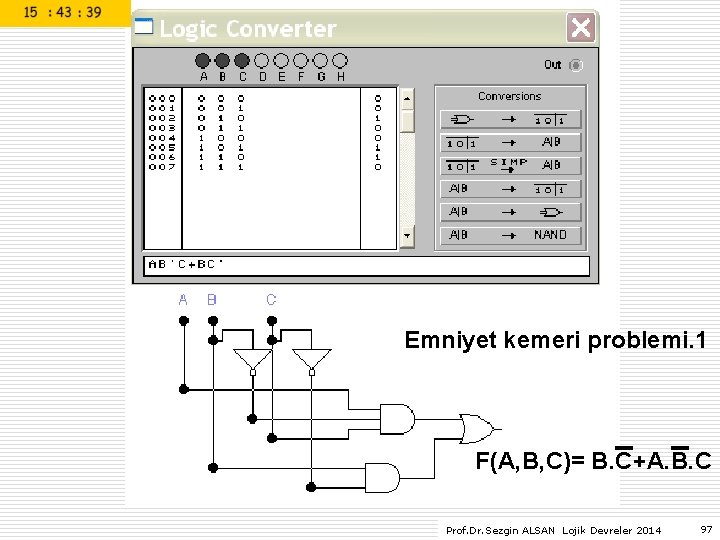Click the Out terminal indicator

[x=576, y=65]
